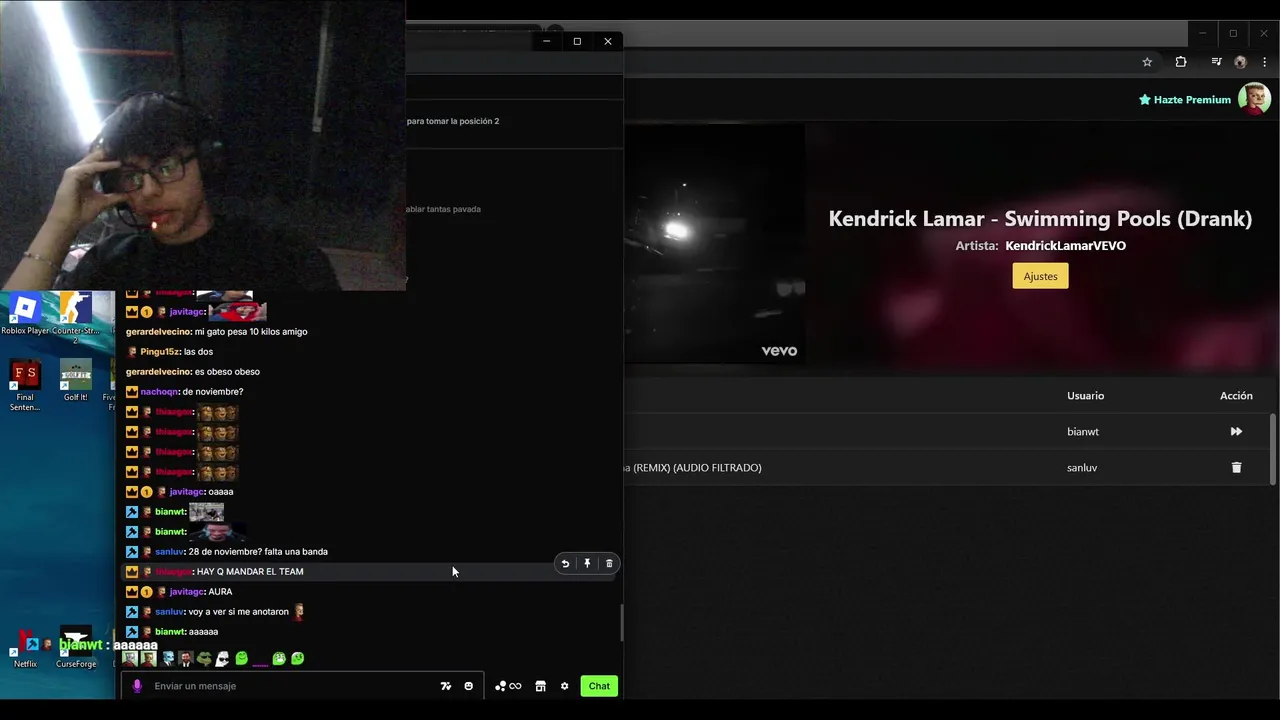Open Roblox Player desktop shortcut
Viewport: 1280px width, 720px height.
point(25,315)
